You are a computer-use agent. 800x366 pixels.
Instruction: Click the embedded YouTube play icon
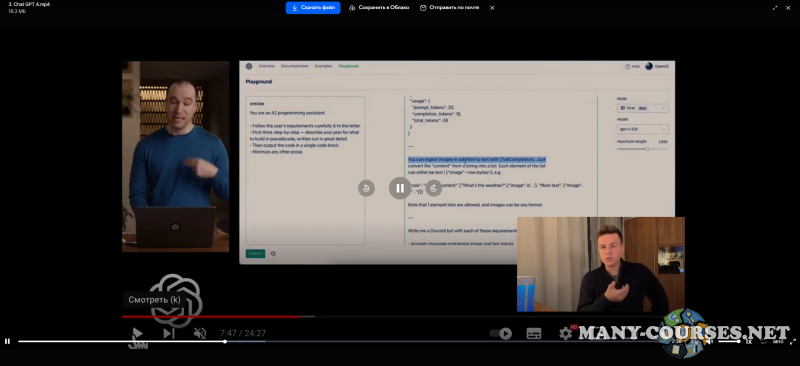point(137,333)
